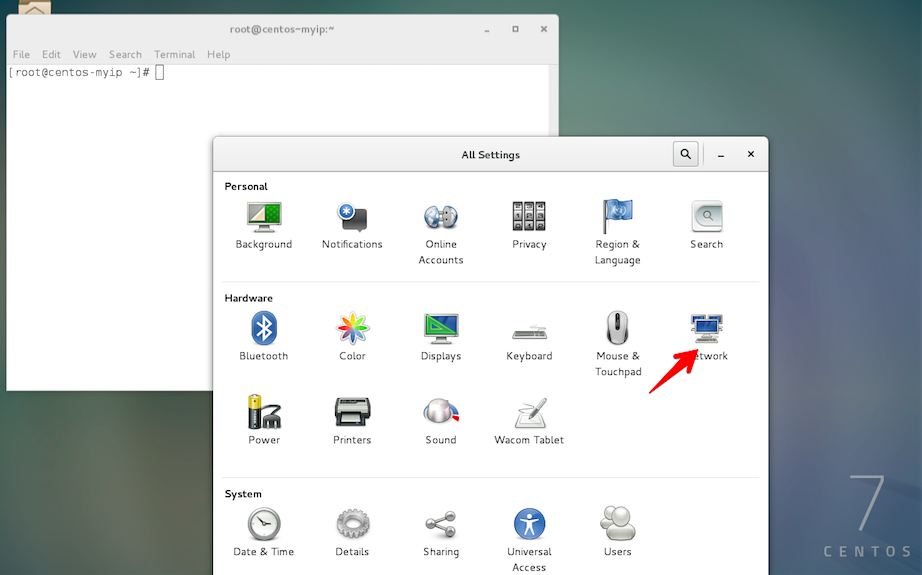This screenshot has height=575, width=922.
Task: Open the Help menu in the terminal
Action: pos(219,54)
